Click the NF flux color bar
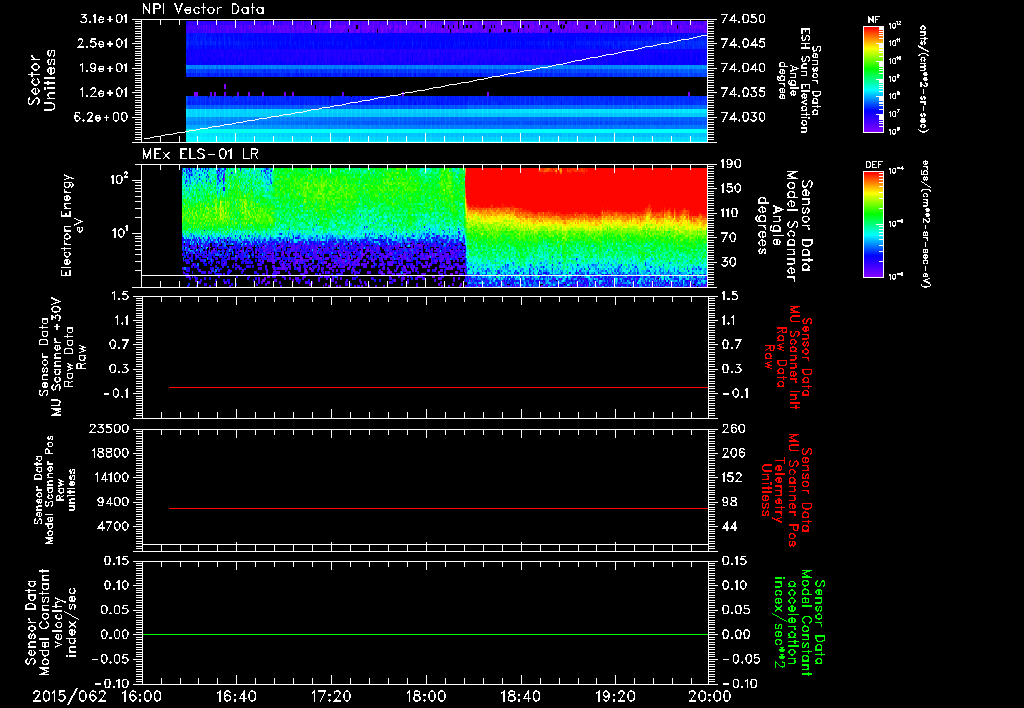Image resolution: width=1024 pixels, height=708 pixels. (x=873, y=79)
